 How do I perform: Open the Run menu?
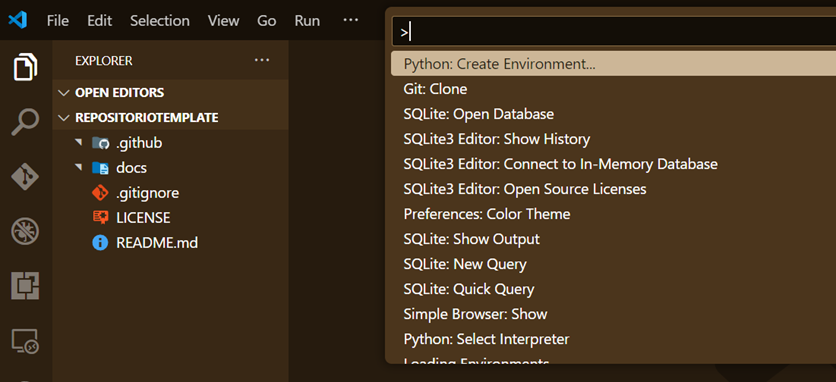click(307, 21)
